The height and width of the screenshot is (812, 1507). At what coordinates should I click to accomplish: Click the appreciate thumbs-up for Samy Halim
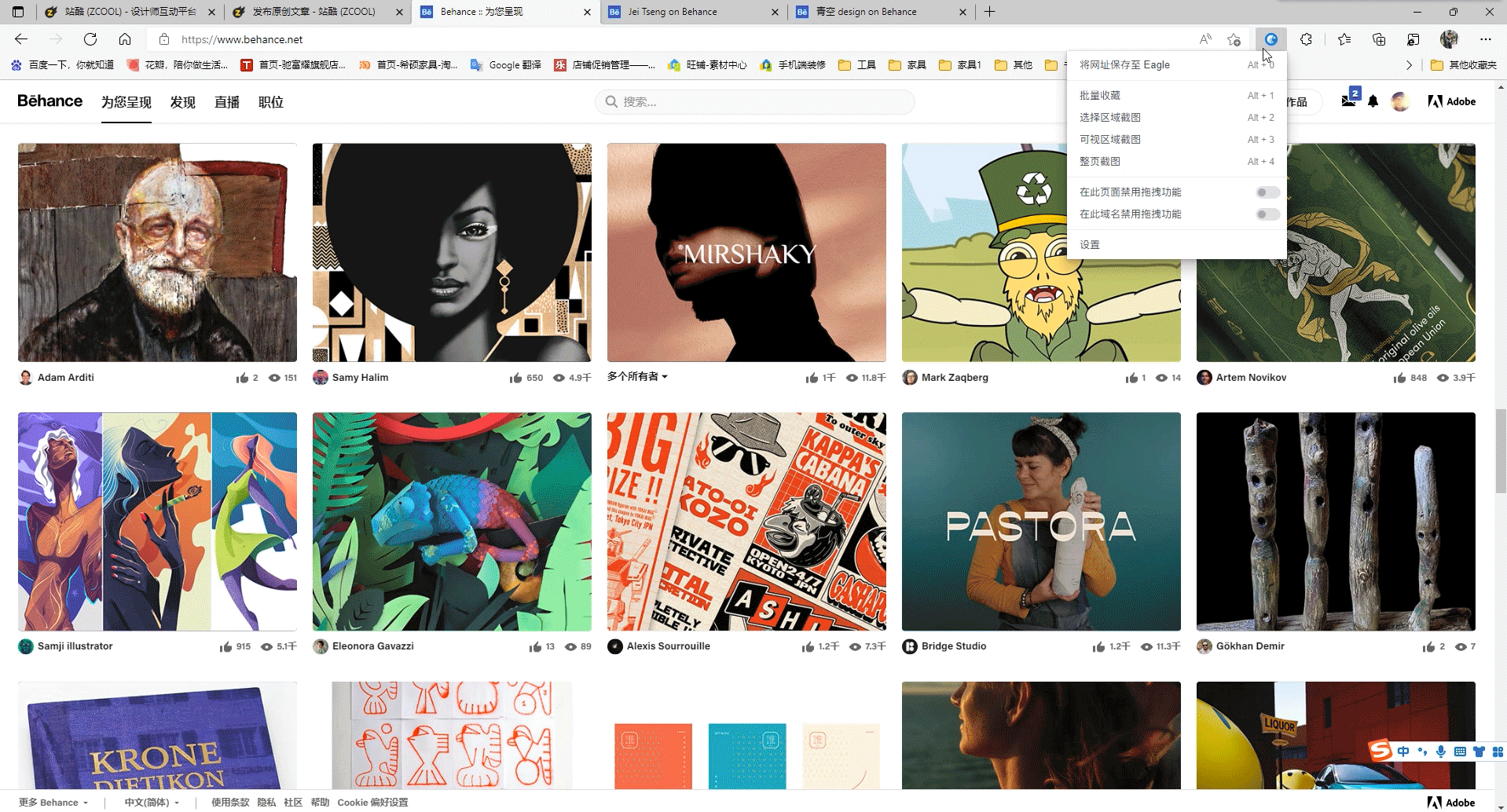click(x=515, y=378)
